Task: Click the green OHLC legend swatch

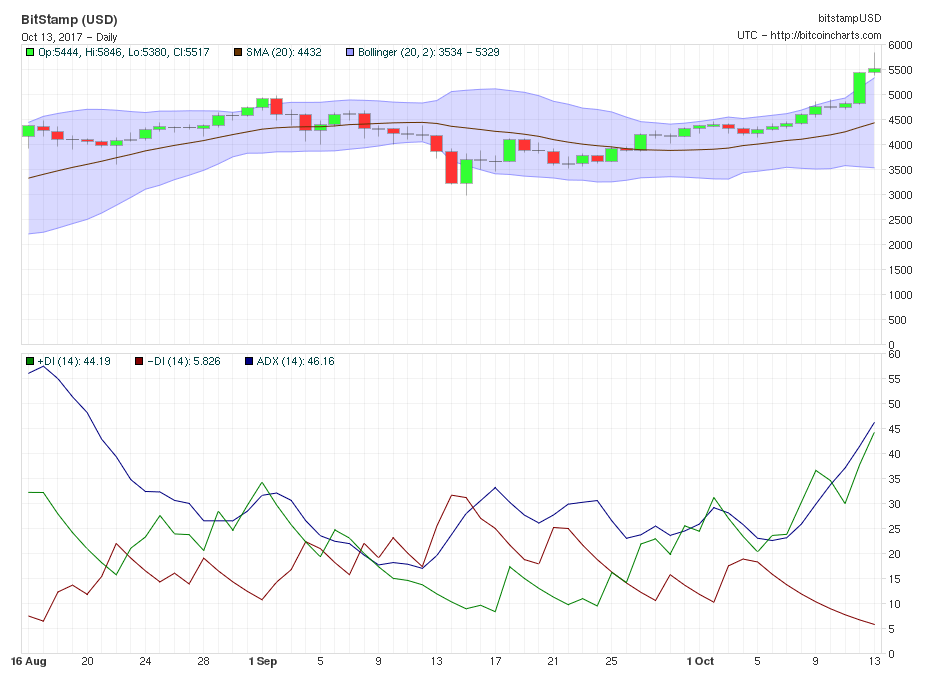Action: tap(31, 52)
